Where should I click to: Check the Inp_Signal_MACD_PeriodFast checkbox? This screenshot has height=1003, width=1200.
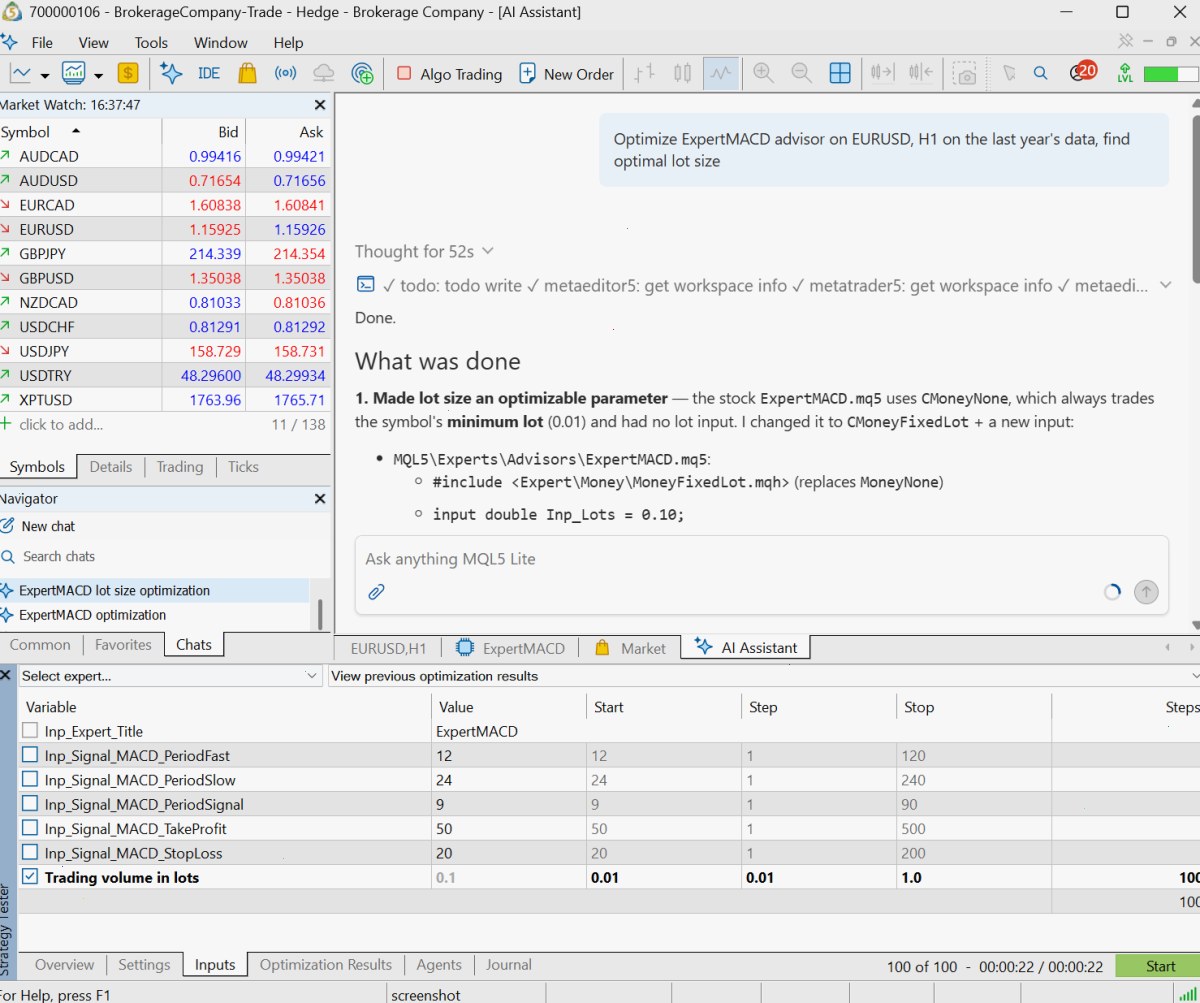pyautogui.click(x=30, y=755)
